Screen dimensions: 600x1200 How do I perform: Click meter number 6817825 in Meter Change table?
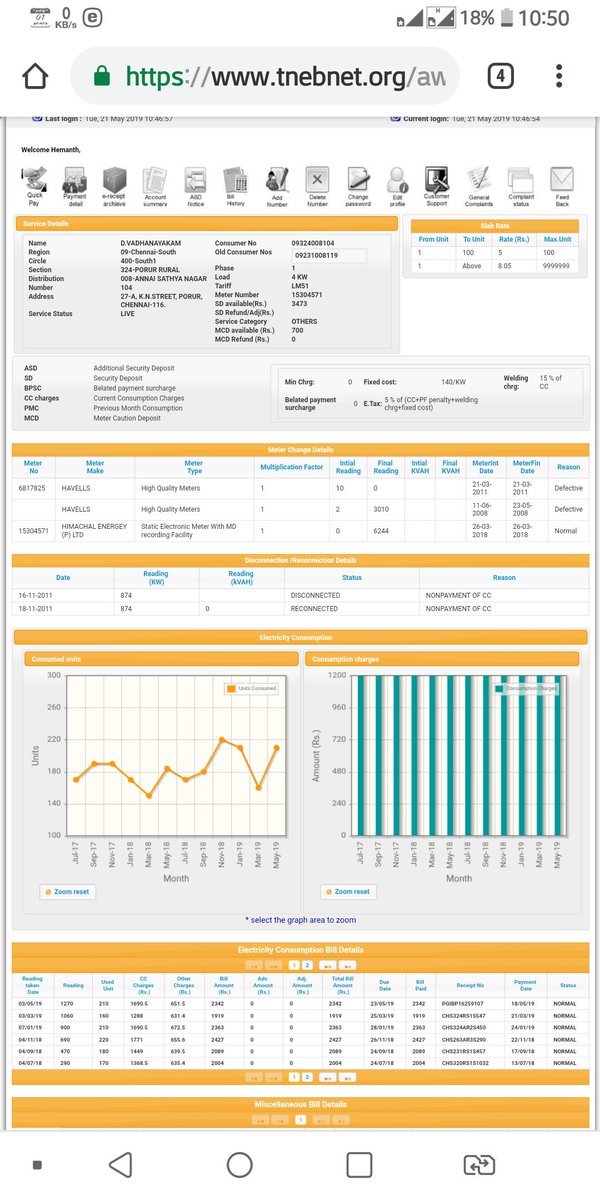tap(30, 487)
